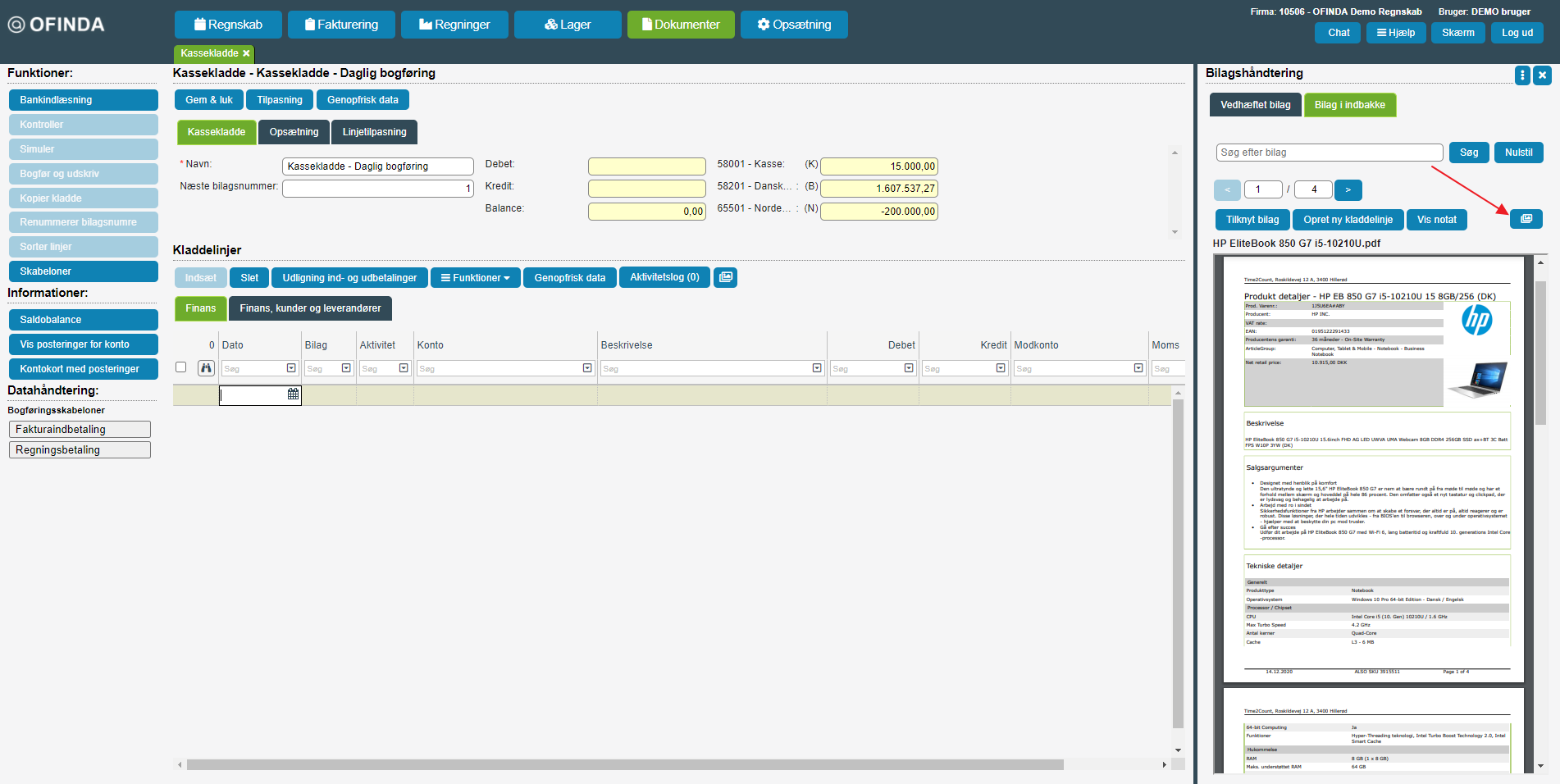Select the Finans tab

(201, 308)
